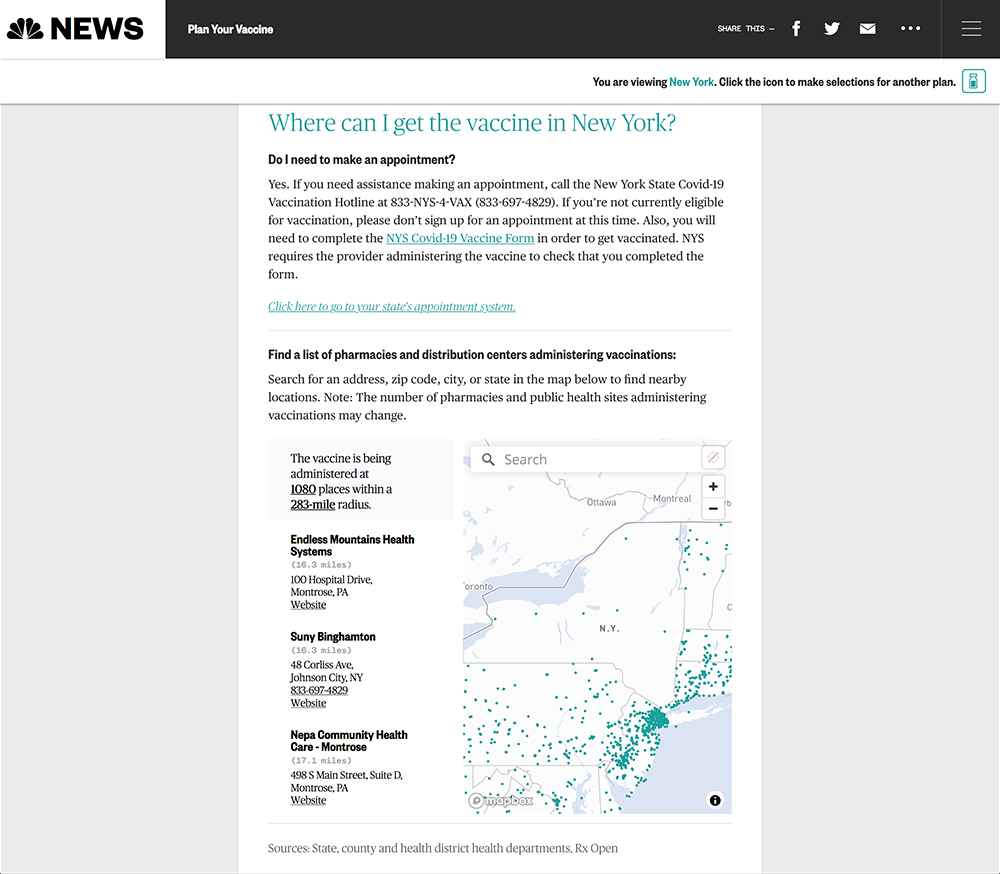Select Suny Binghamton listing title
This screenshot has width=1000, height=874.
333,637
